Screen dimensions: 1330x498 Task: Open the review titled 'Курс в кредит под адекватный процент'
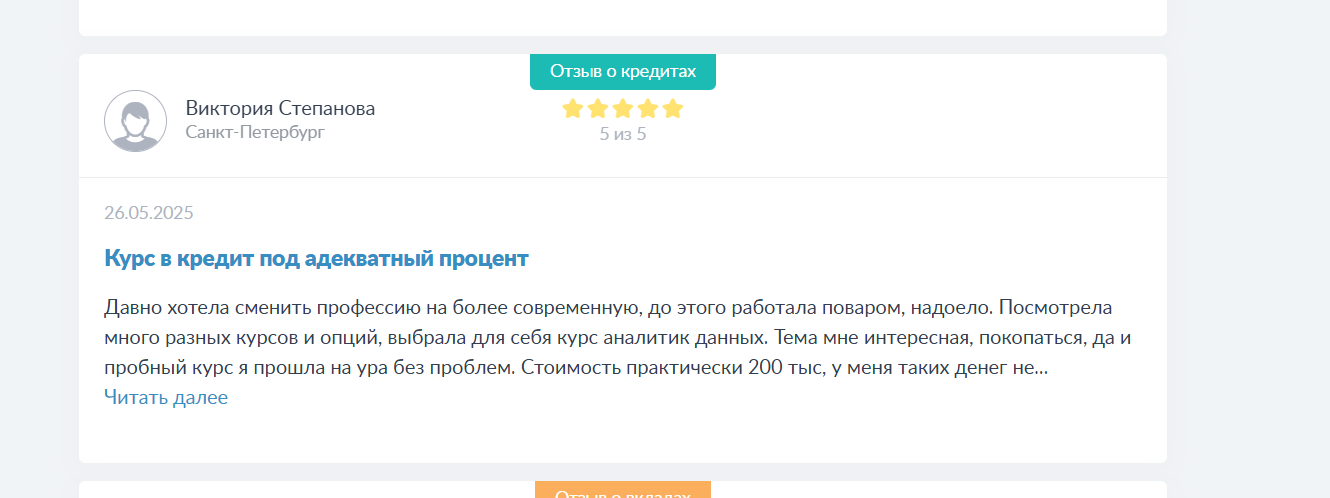click(x=316, y=259)
